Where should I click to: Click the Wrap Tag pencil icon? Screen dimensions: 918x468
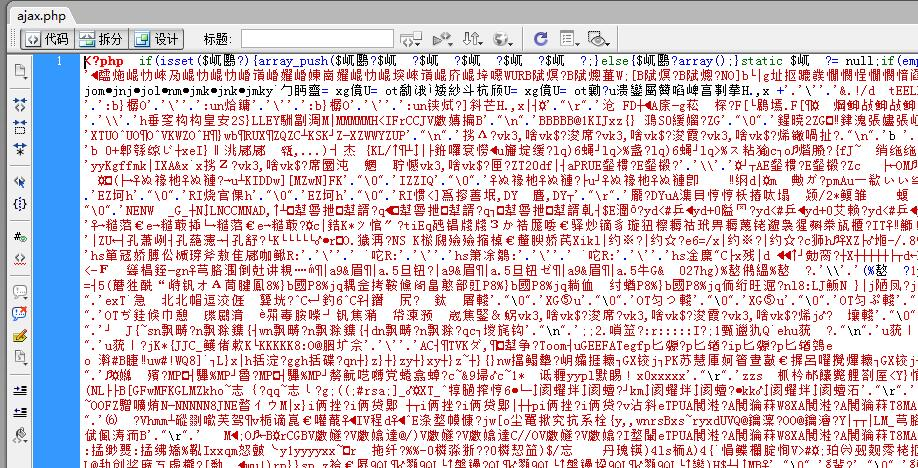click(x=20, y=336)
